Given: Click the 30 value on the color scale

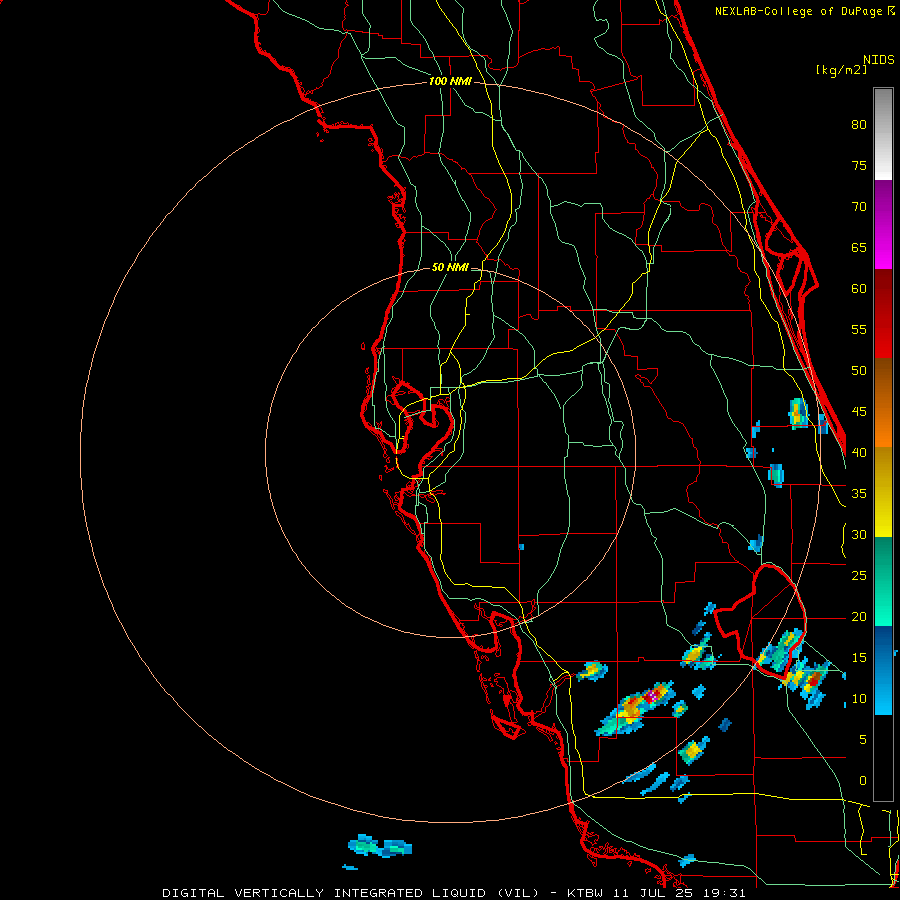Looking at the screenshot, I should coord(859,534).
